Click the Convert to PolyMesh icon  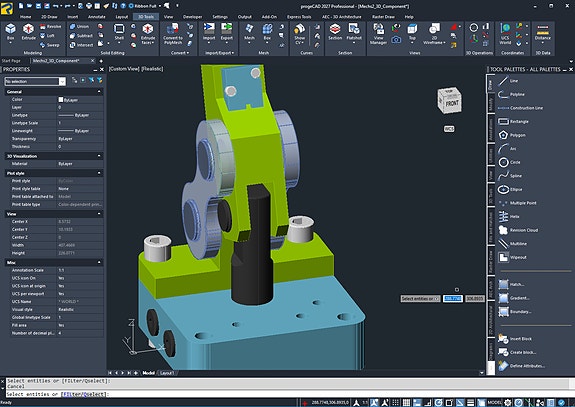point(173,33)
